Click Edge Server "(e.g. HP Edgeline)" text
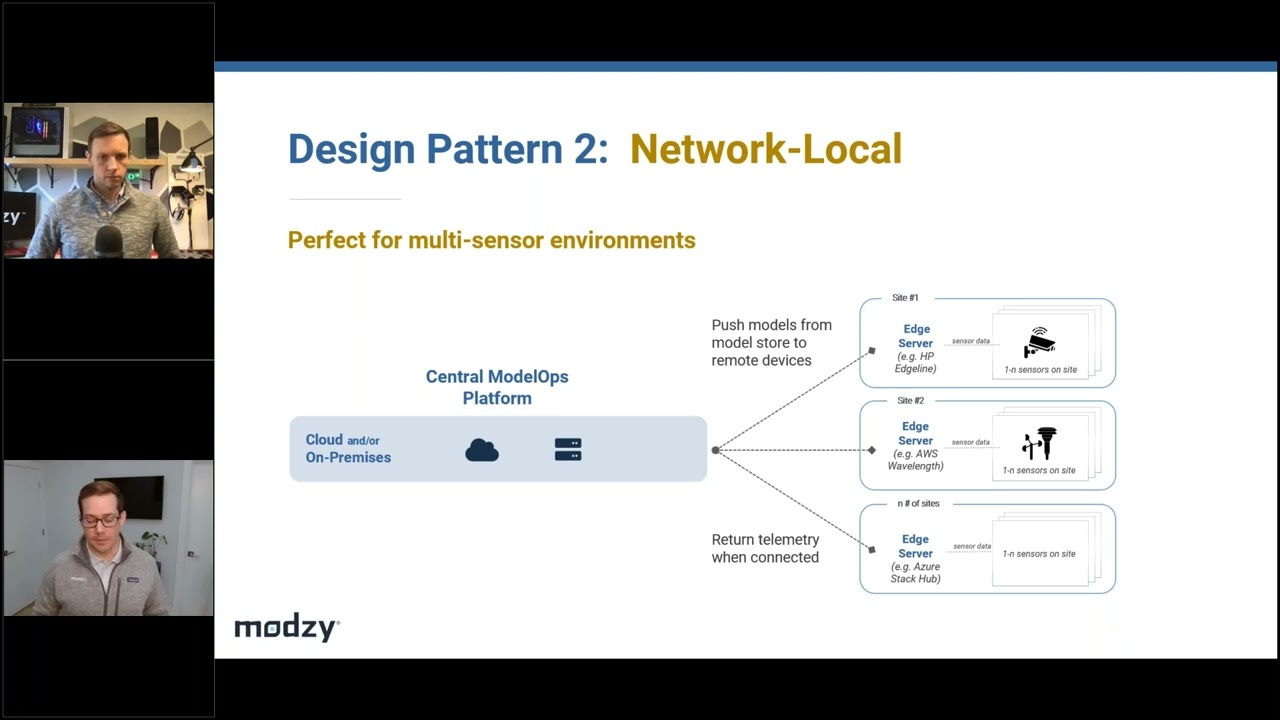The image size is (1280, 720). (x=915, y=362)
